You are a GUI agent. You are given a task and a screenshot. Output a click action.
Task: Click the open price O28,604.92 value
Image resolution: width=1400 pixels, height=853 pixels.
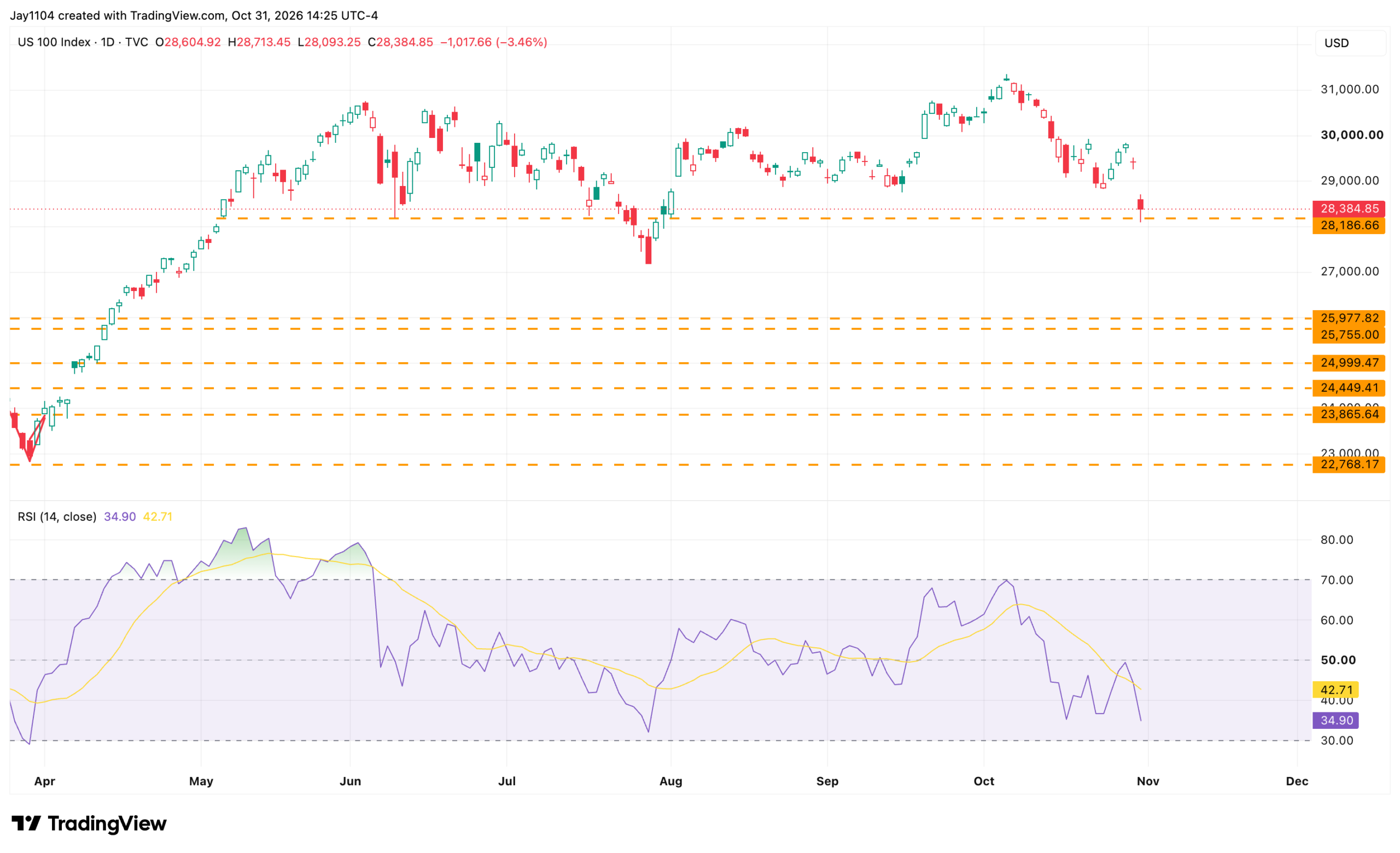188,42
